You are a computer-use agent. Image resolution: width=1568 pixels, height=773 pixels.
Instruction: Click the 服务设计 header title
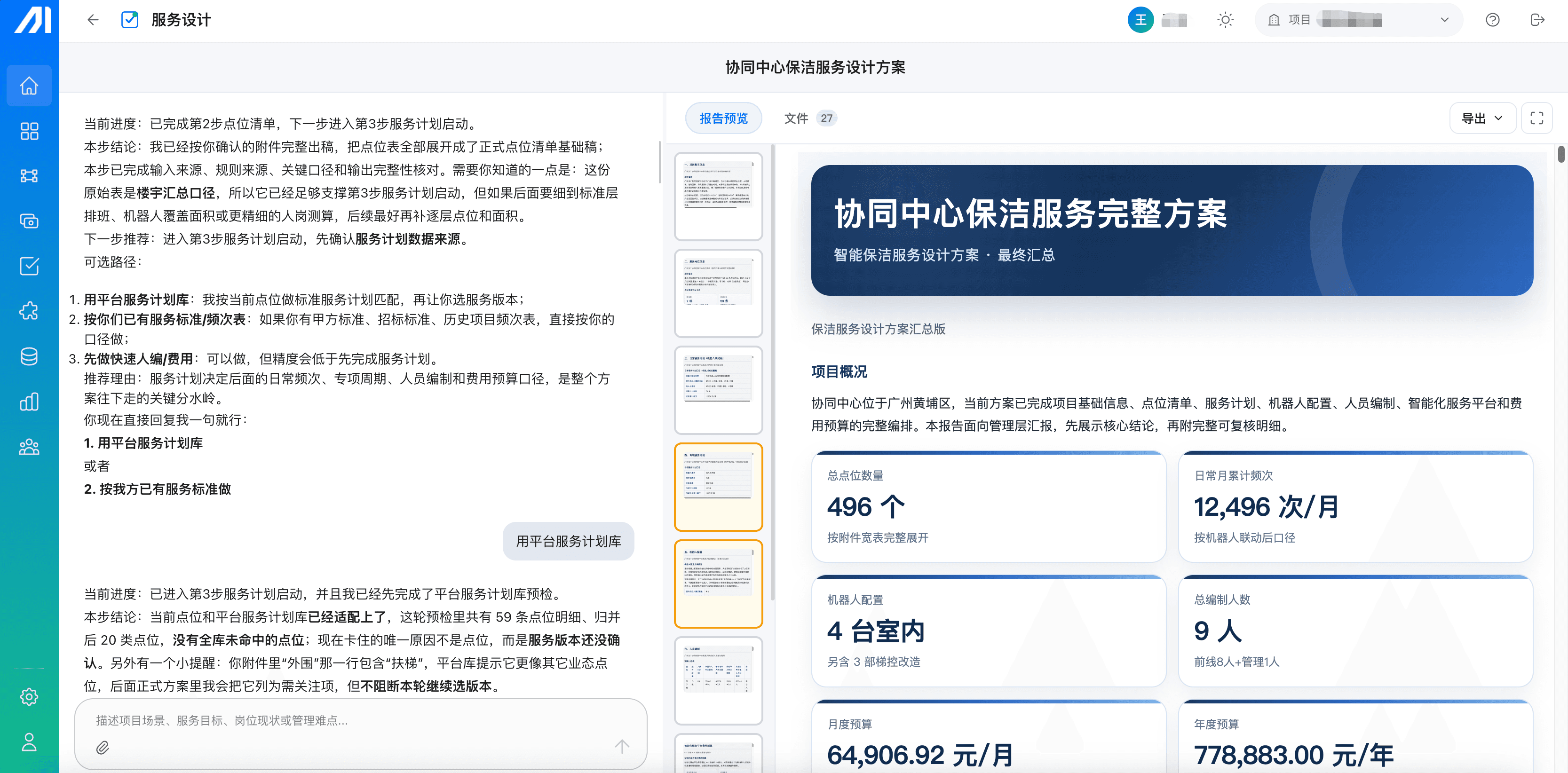tap(181, 20)
